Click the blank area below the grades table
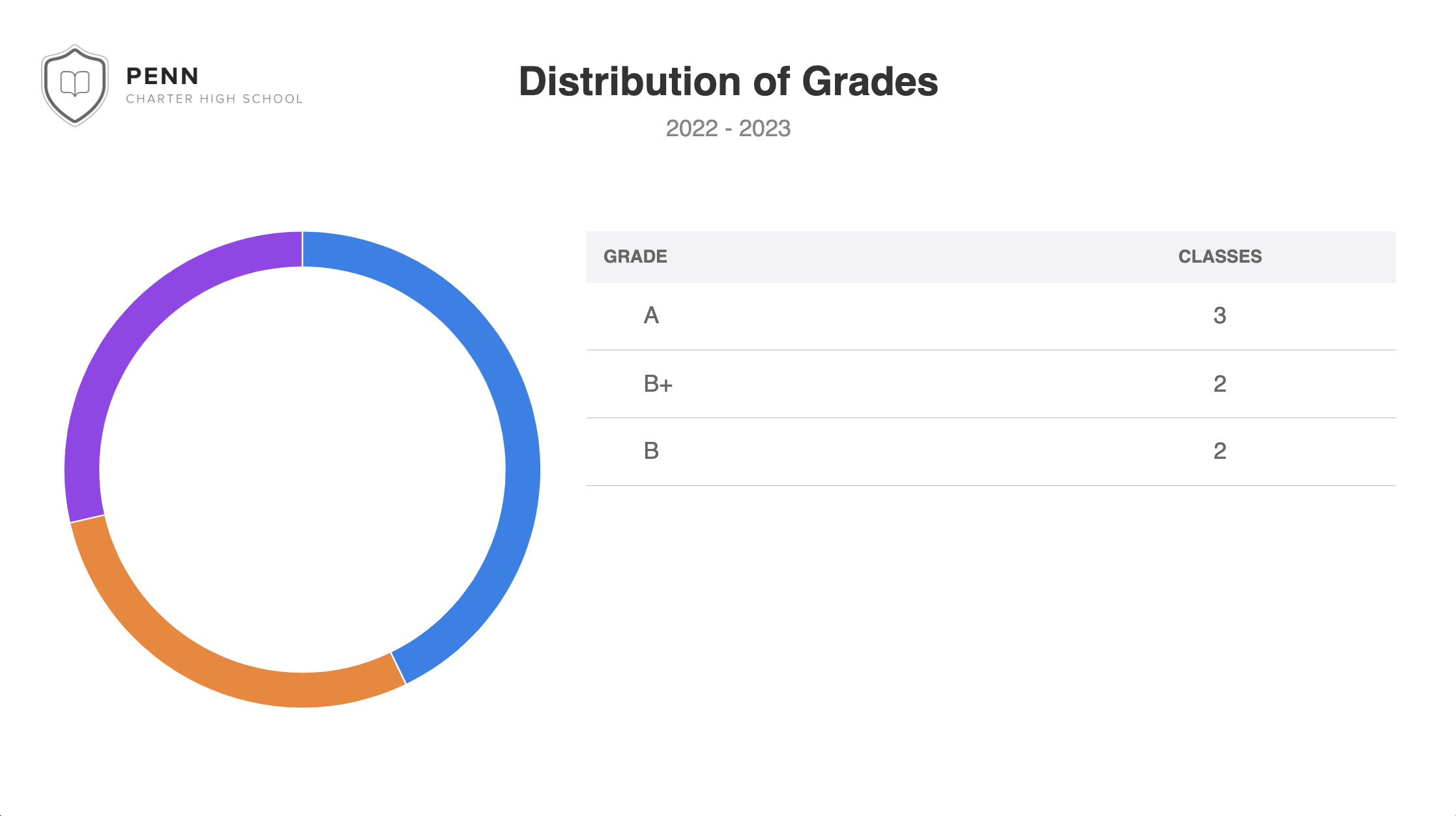 991,619
